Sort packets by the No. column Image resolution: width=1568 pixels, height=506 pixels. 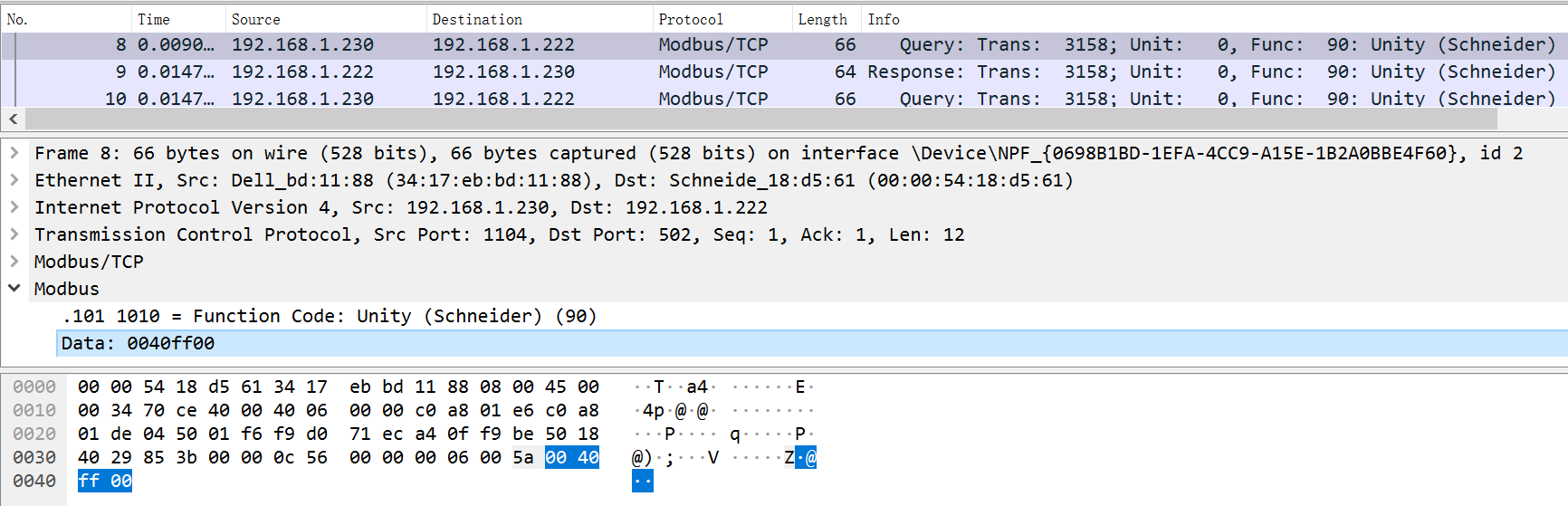63,19
